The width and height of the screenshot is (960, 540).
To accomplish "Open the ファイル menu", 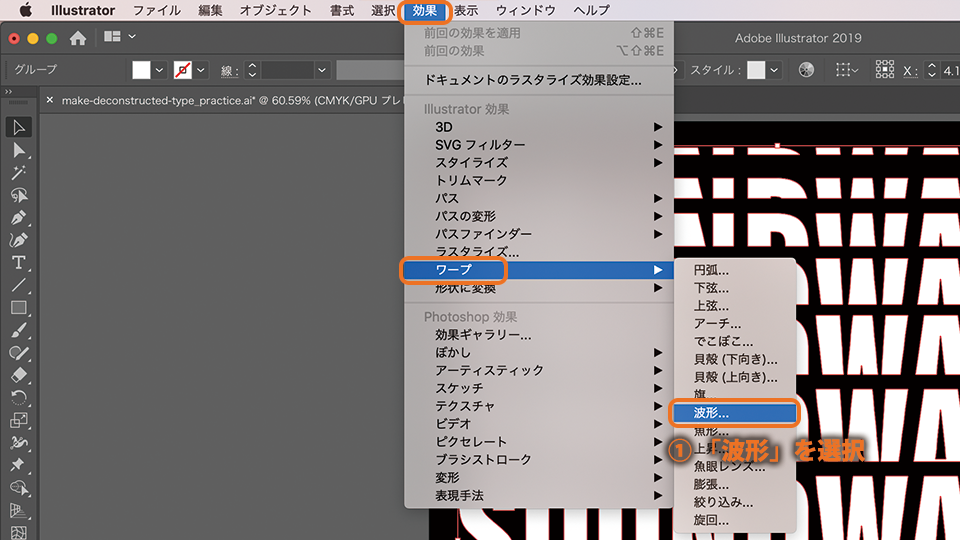I will [157, 10].
